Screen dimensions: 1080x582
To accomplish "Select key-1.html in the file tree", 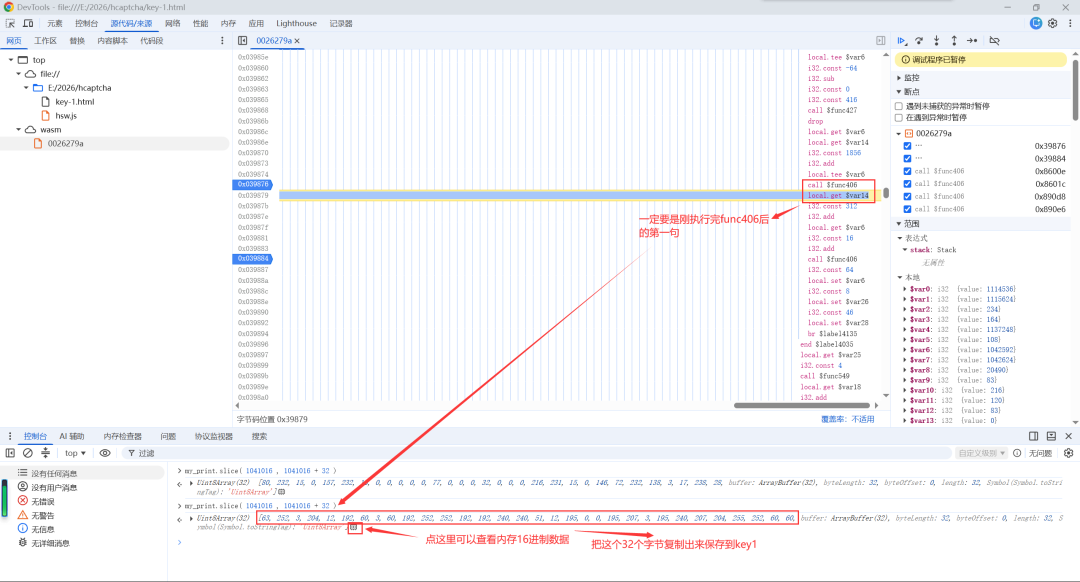I will 74,102.
